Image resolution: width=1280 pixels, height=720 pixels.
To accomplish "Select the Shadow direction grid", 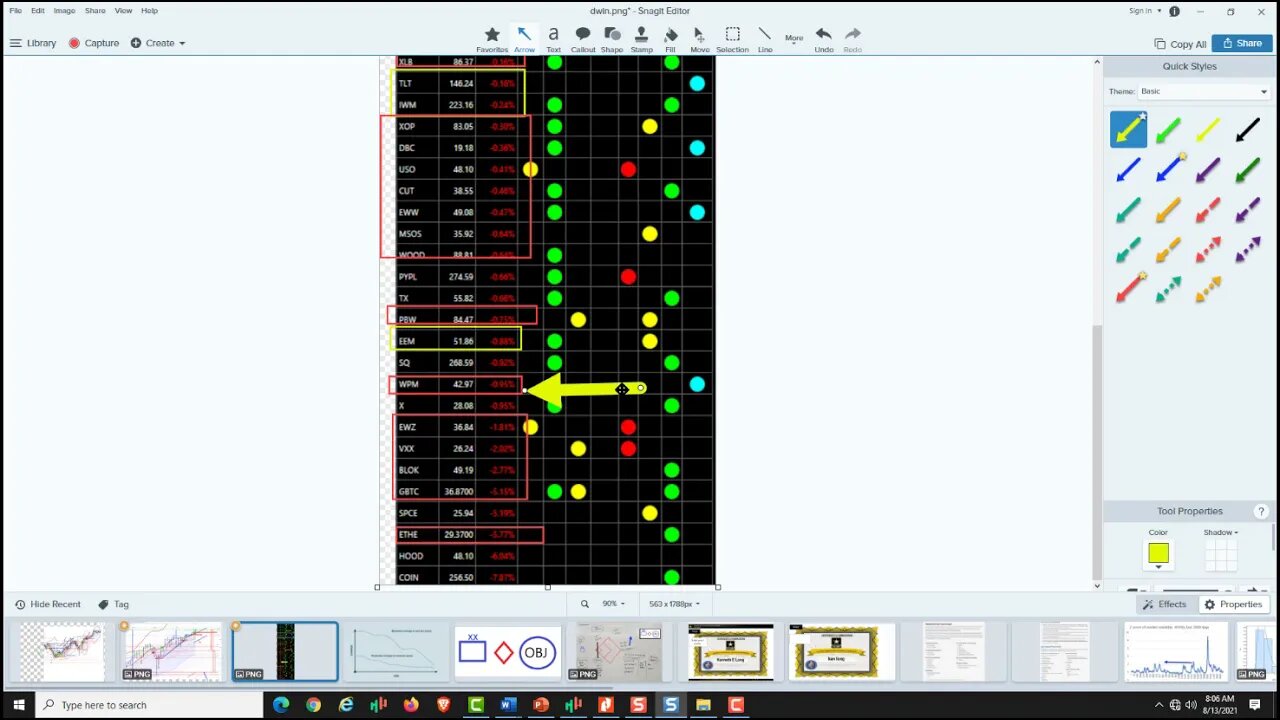I will [x=1221, y=555].
